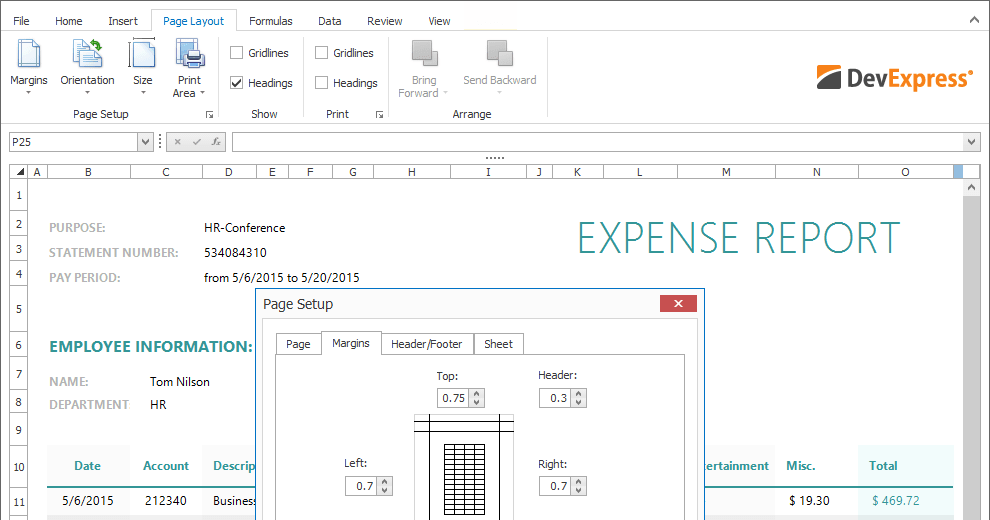This screenshot has width=990, height=520.
Task: Switch to the Formulas ribbon tab
Action: (x=271, y=21)
